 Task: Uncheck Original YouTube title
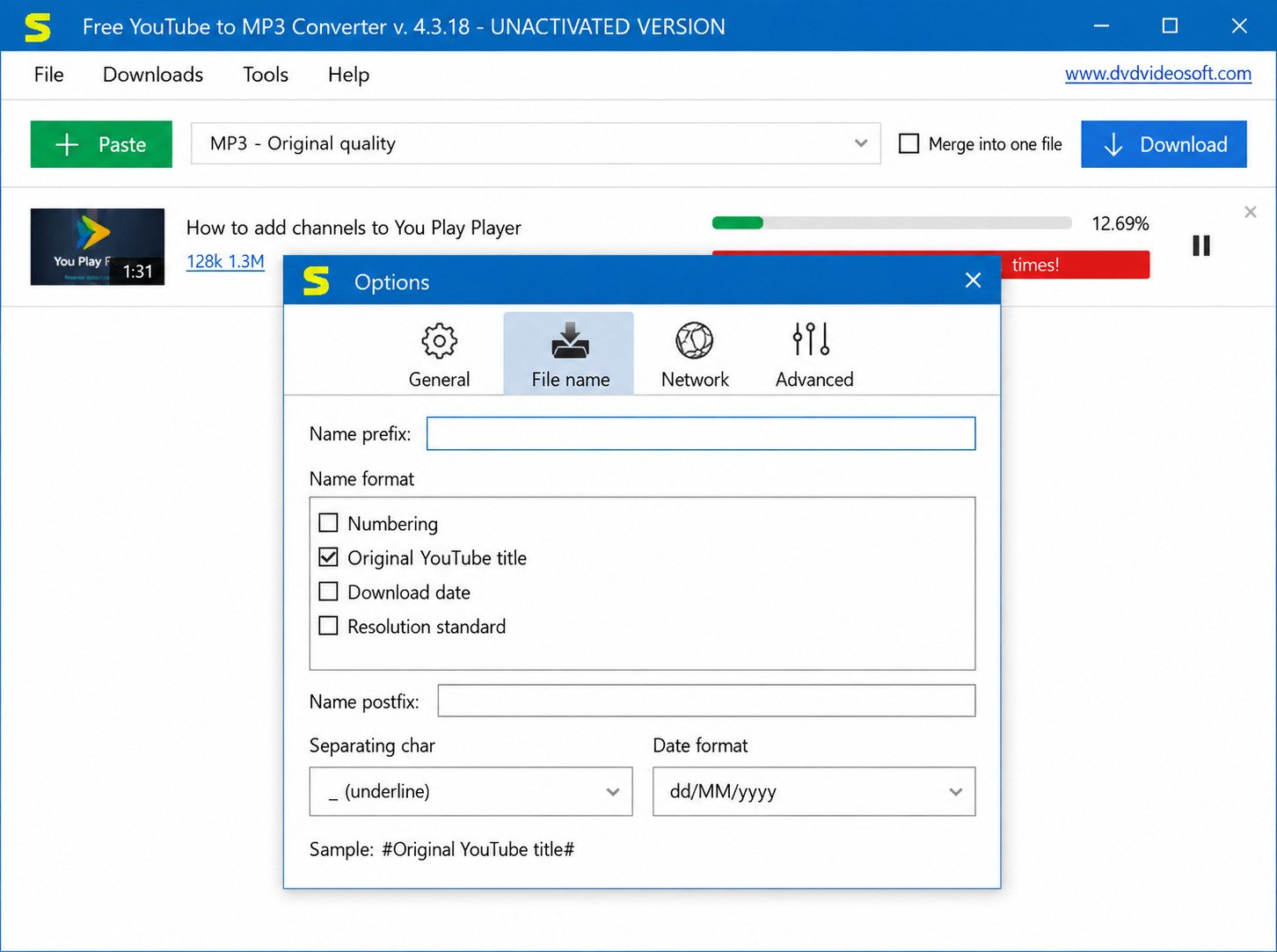coord(328,557)
